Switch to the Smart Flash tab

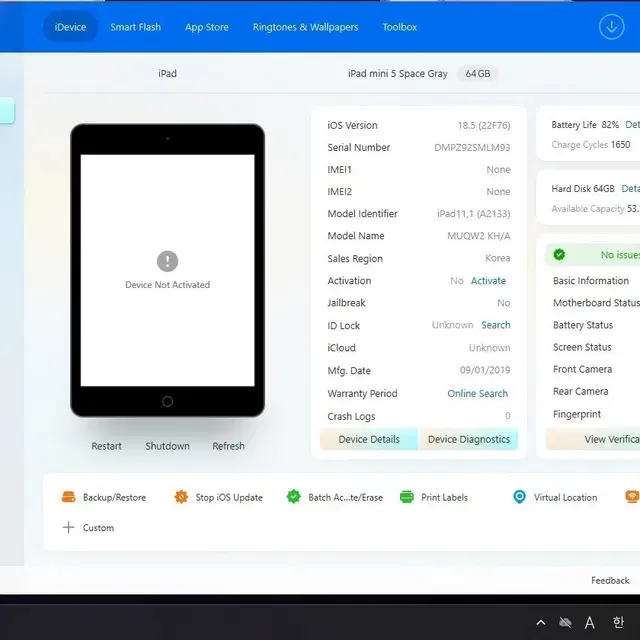[136, 27]
